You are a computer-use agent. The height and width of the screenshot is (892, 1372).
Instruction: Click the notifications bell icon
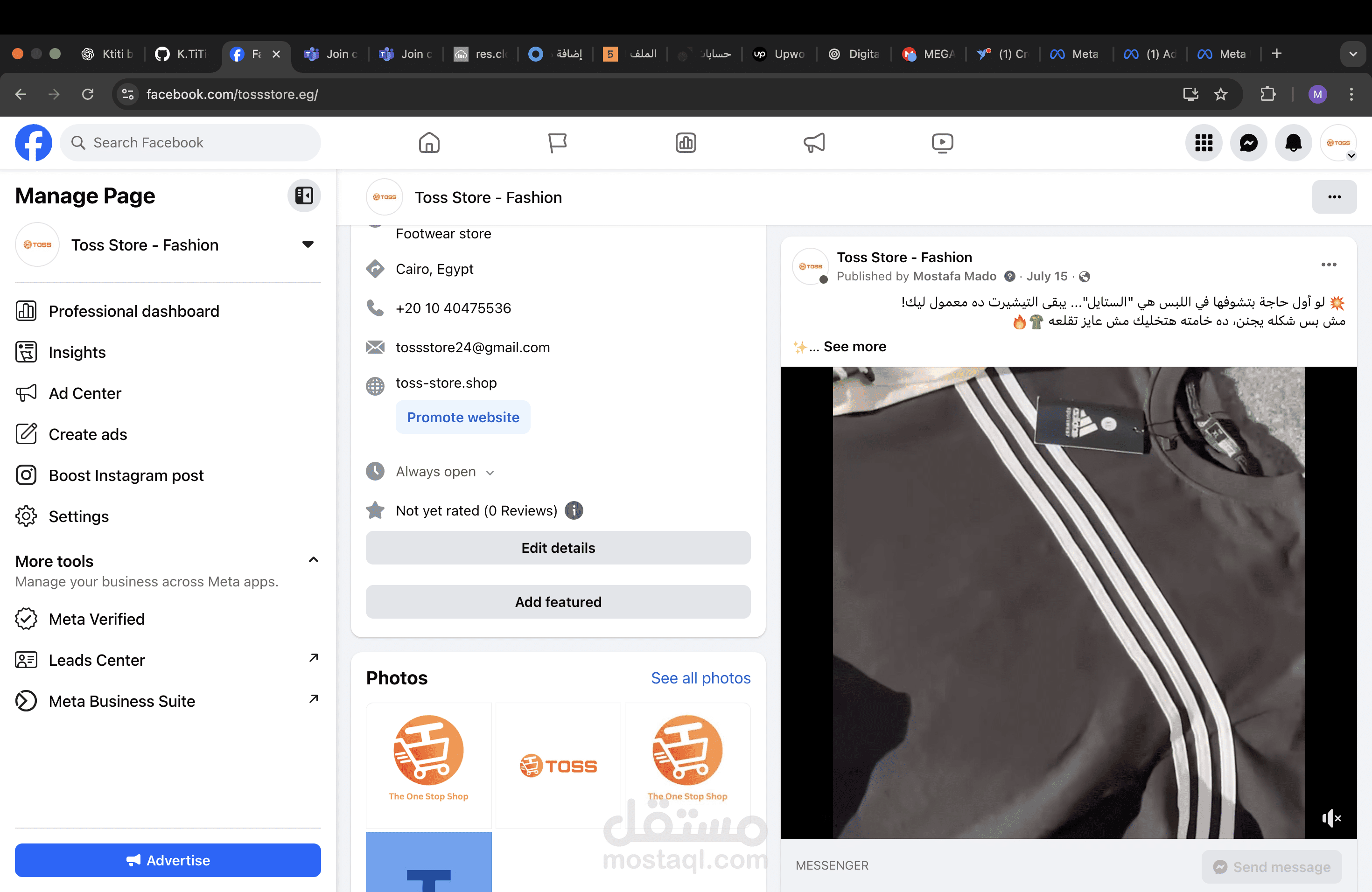1293,143
